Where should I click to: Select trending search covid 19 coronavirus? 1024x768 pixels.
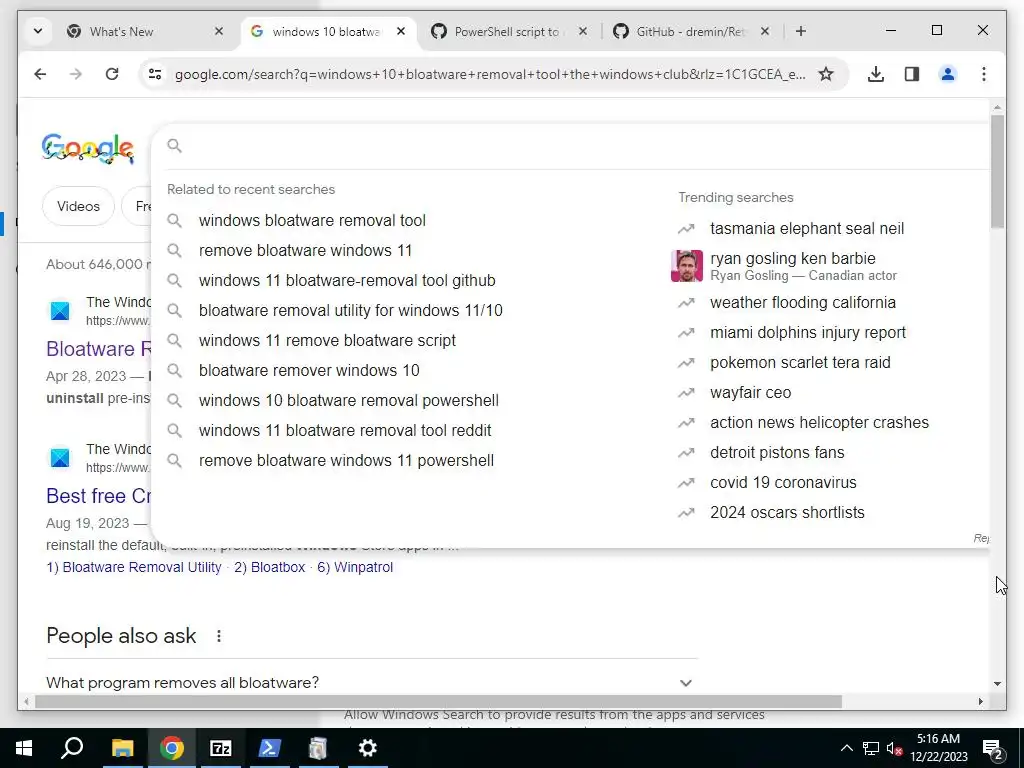tap(783, 483)
